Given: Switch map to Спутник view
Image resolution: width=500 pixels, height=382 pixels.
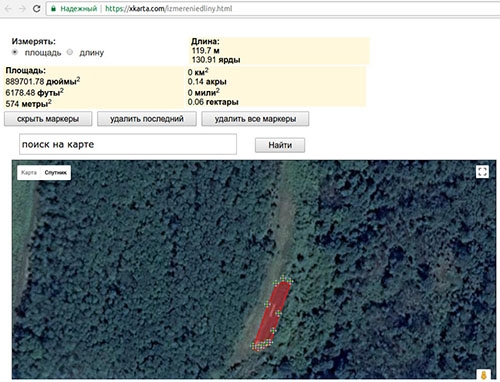Looking at the screenshot, I should [x=56, y=173].
